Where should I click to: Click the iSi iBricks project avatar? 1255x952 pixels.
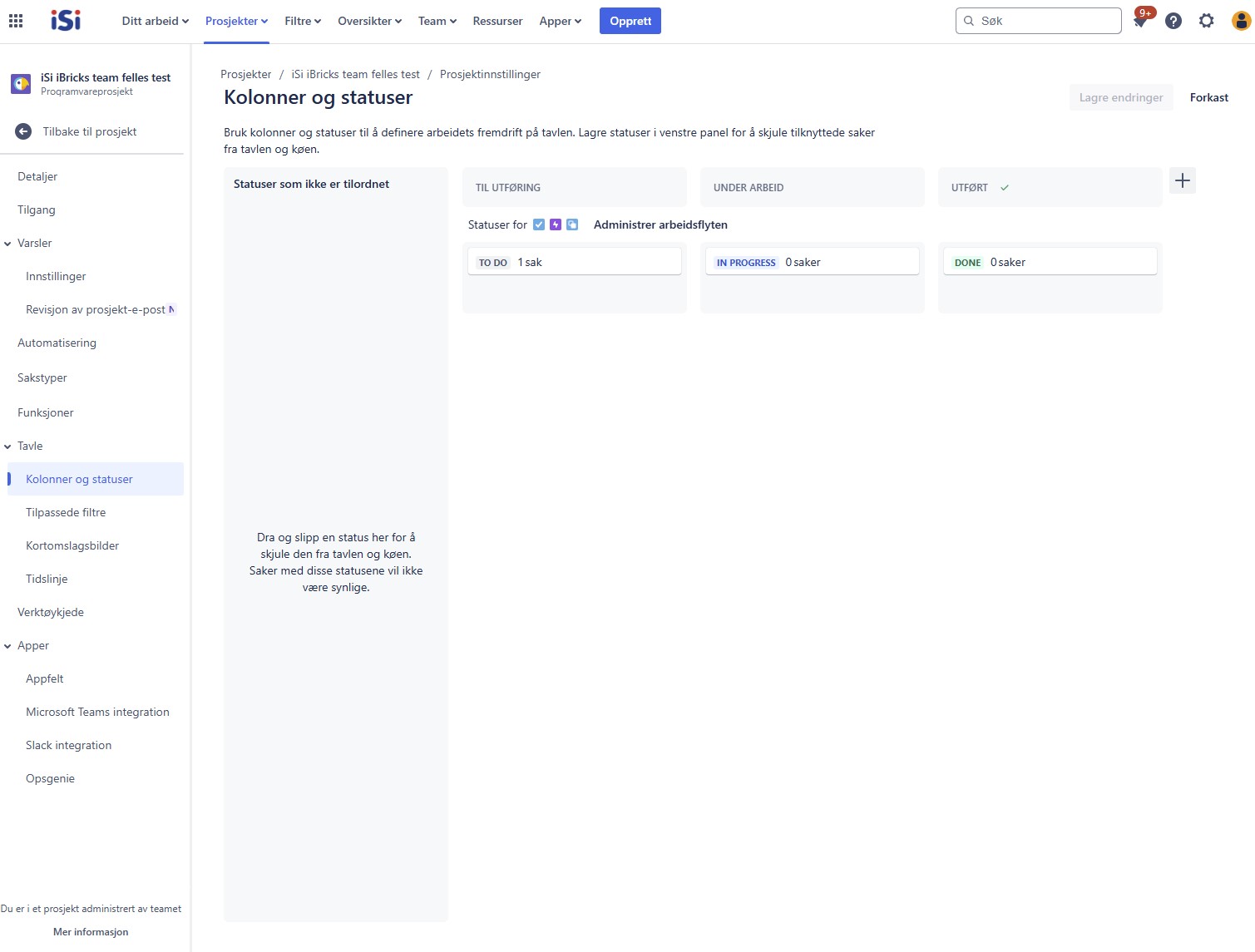tap(20, 83)
